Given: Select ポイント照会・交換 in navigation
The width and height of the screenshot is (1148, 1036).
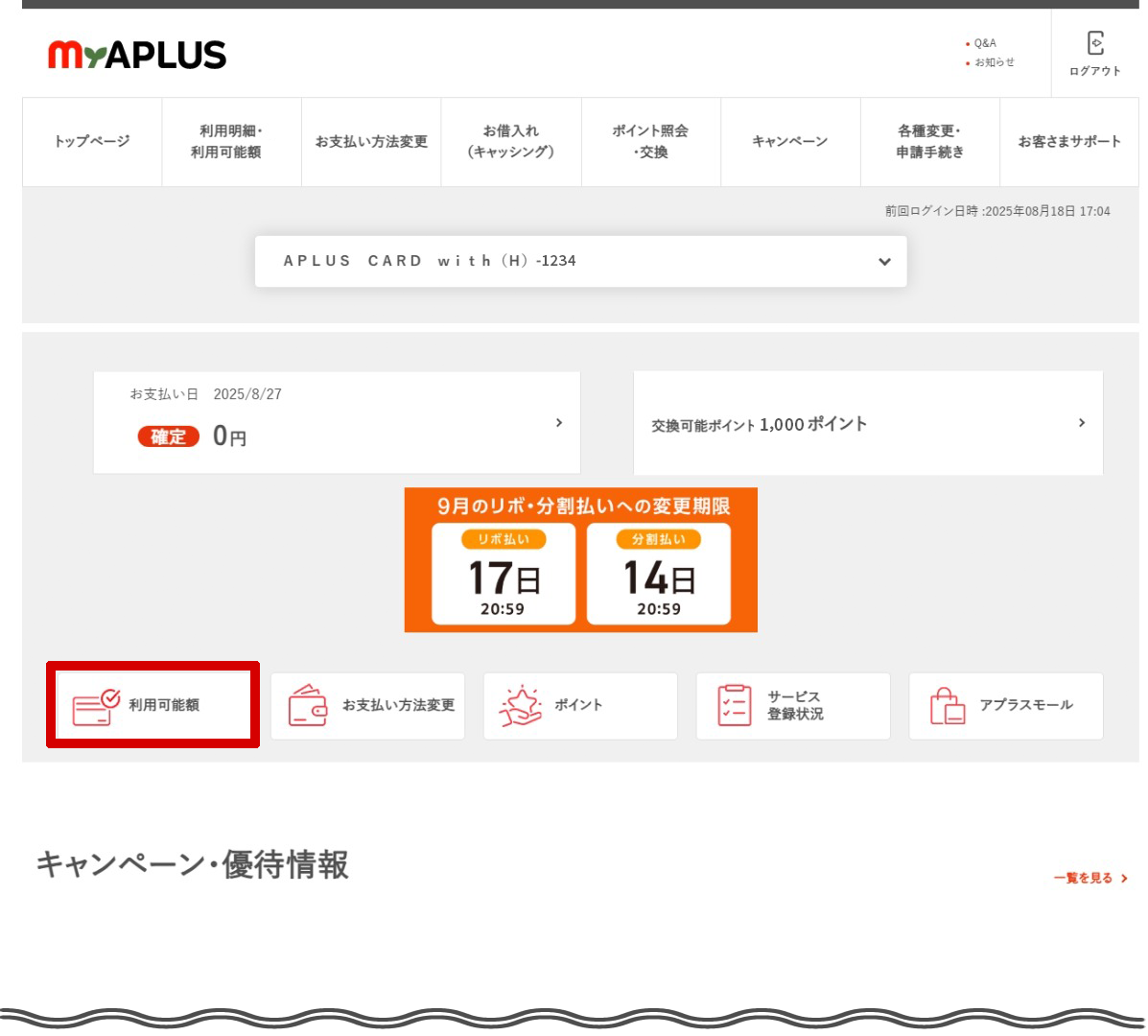Looking at the screenshot, I should pyautogui.click(x=650, y=142).
